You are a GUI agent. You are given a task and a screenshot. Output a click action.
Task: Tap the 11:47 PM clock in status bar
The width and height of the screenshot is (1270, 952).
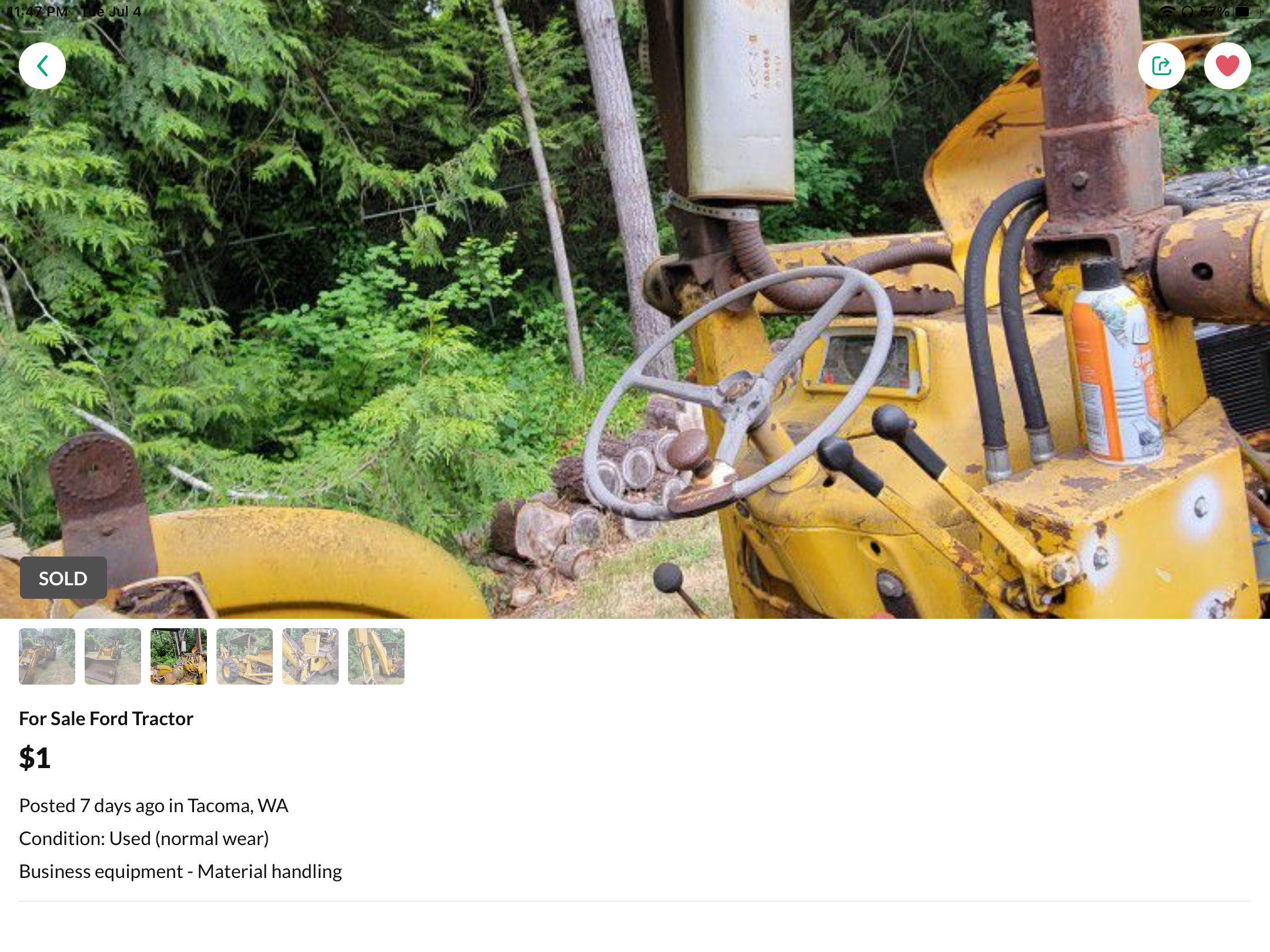[37, 12]
